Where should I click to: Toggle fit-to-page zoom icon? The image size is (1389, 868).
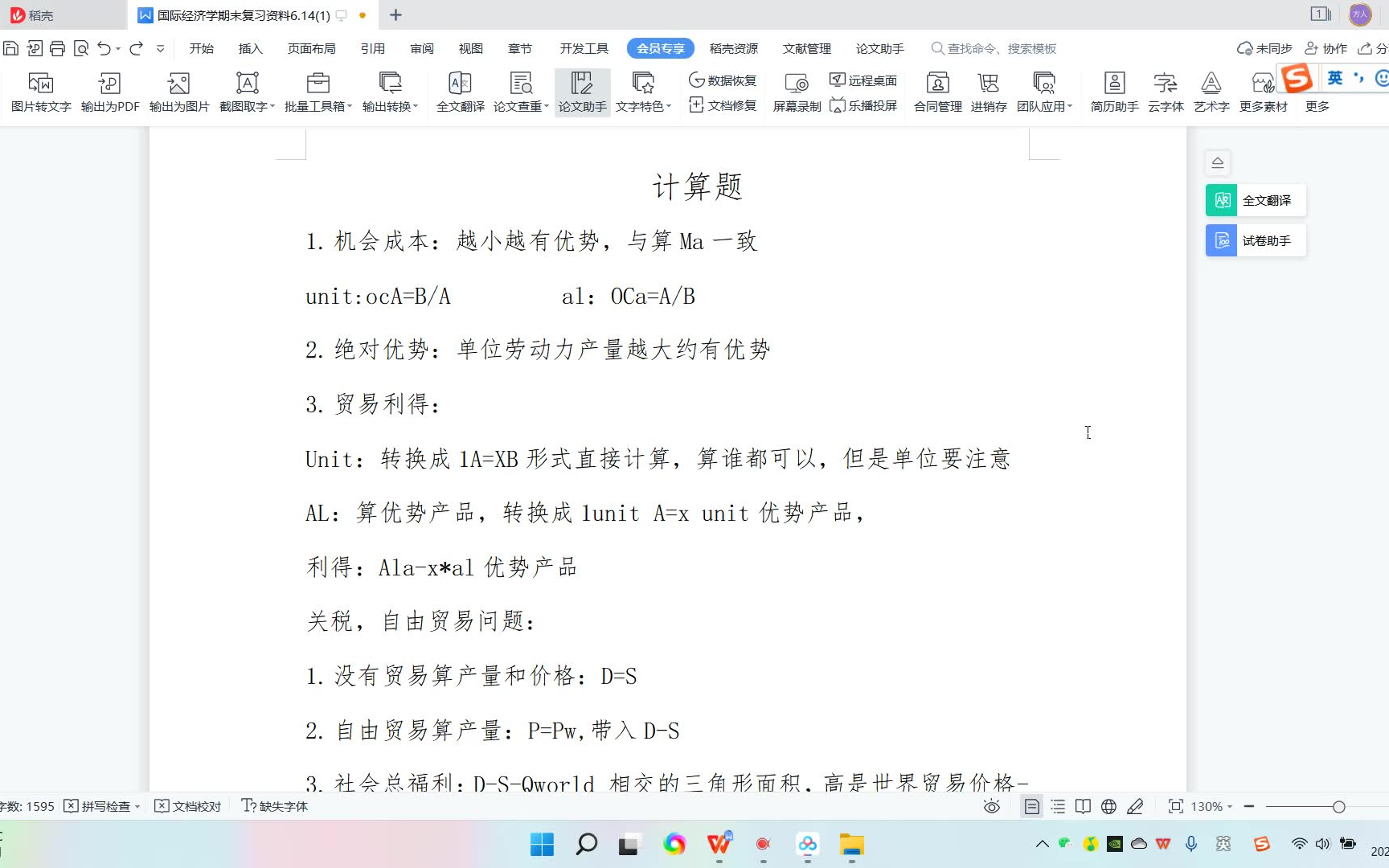tap(1175, 806)
